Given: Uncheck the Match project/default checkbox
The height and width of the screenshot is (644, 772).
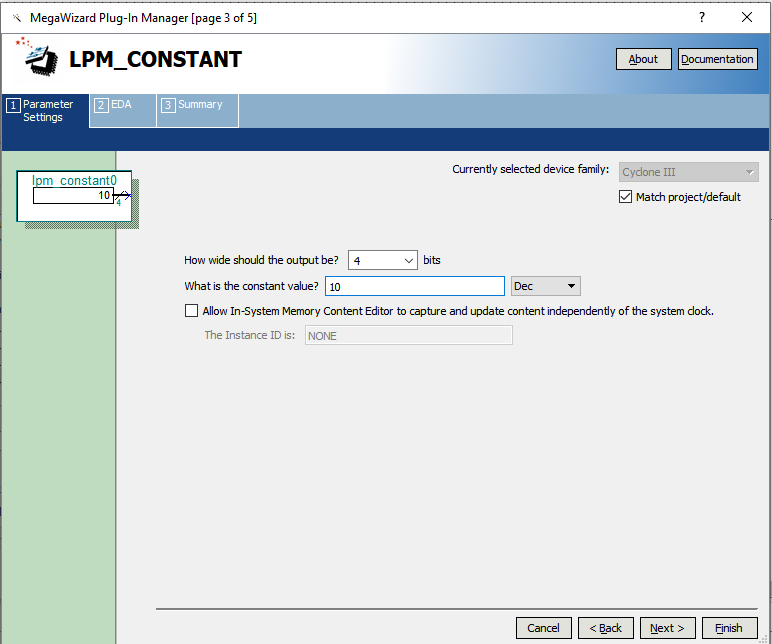Looking at the screenshot, I should click(626, 197).
